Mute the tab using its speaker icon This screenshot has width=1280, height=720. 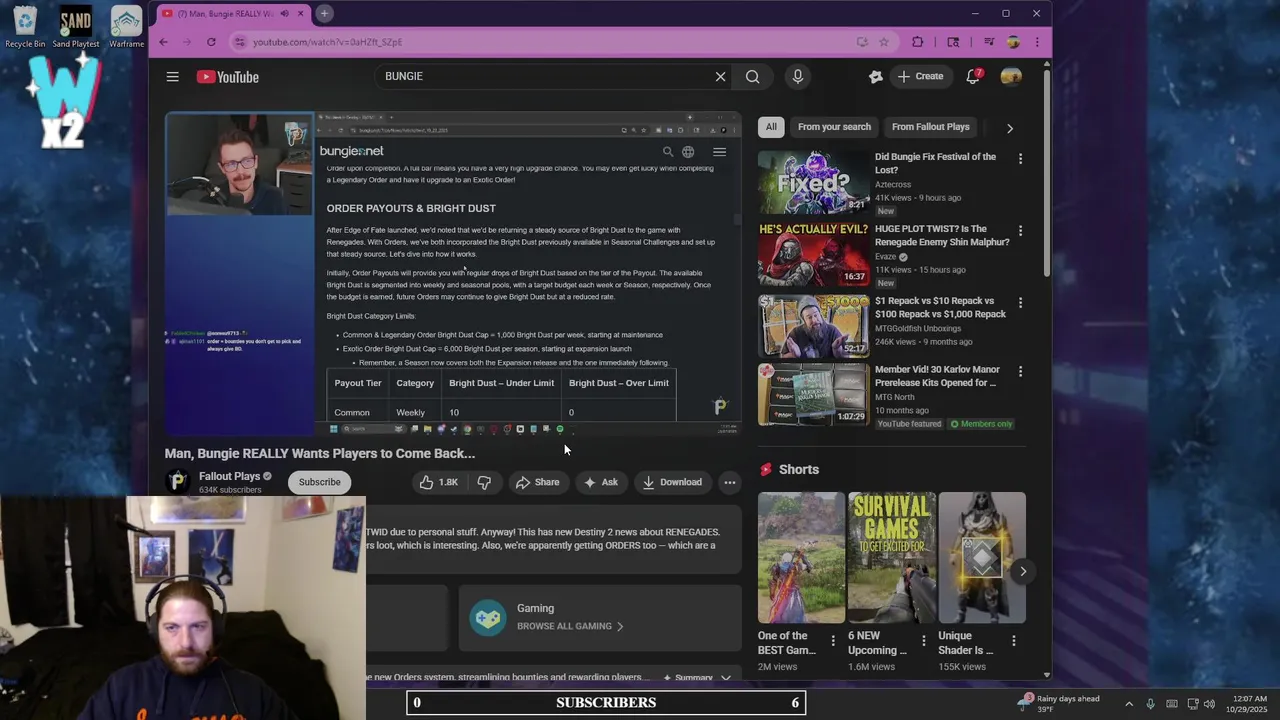point(284,14)
